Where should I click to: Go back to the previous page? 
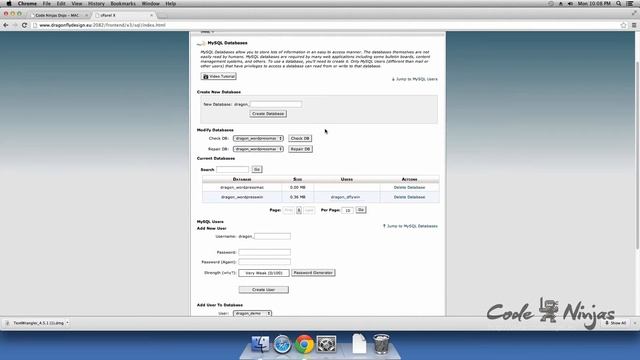[6, 25]
